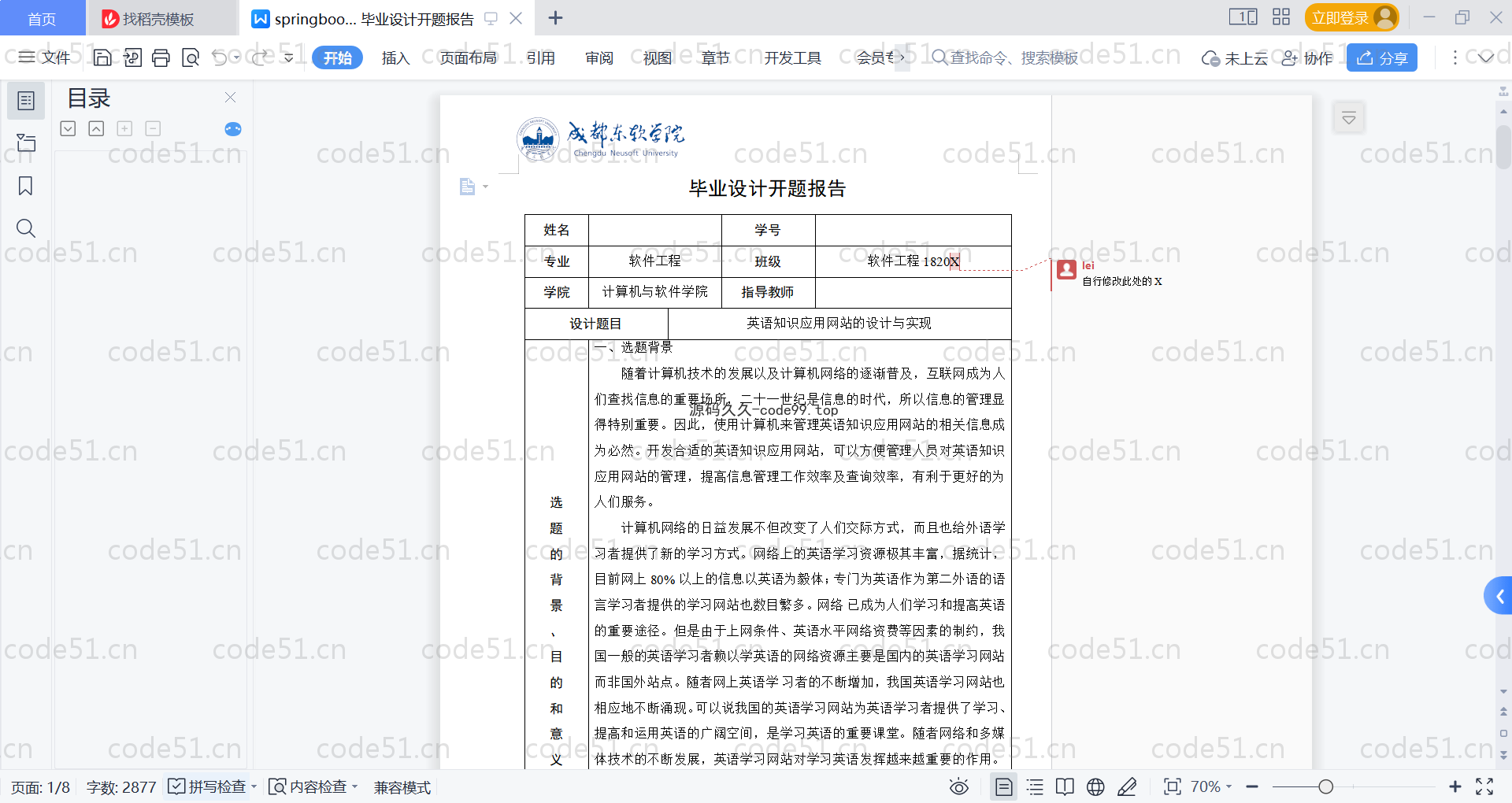Click the lei comment avatar icon
This screenshot has height=803, width=1512.
pyautogui.click(x=1067, y=270)
